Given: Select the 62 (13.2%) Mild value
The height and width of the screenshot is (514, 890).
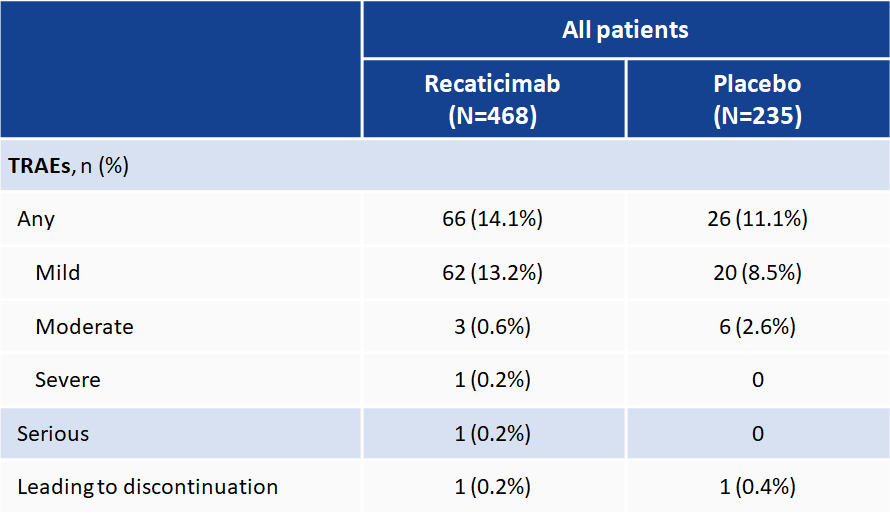Looking at the screenshot, I should pos(492,273).
